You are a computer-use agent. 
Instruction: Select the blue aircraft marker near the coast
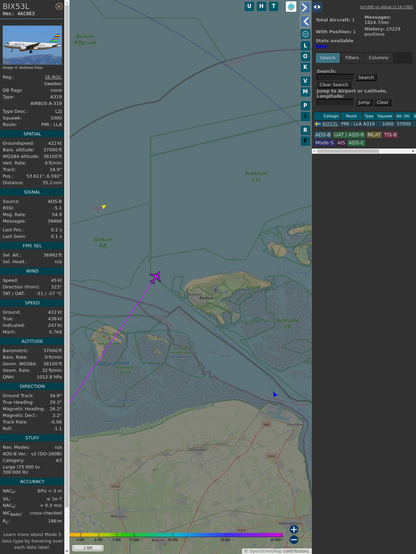[275, 394]
